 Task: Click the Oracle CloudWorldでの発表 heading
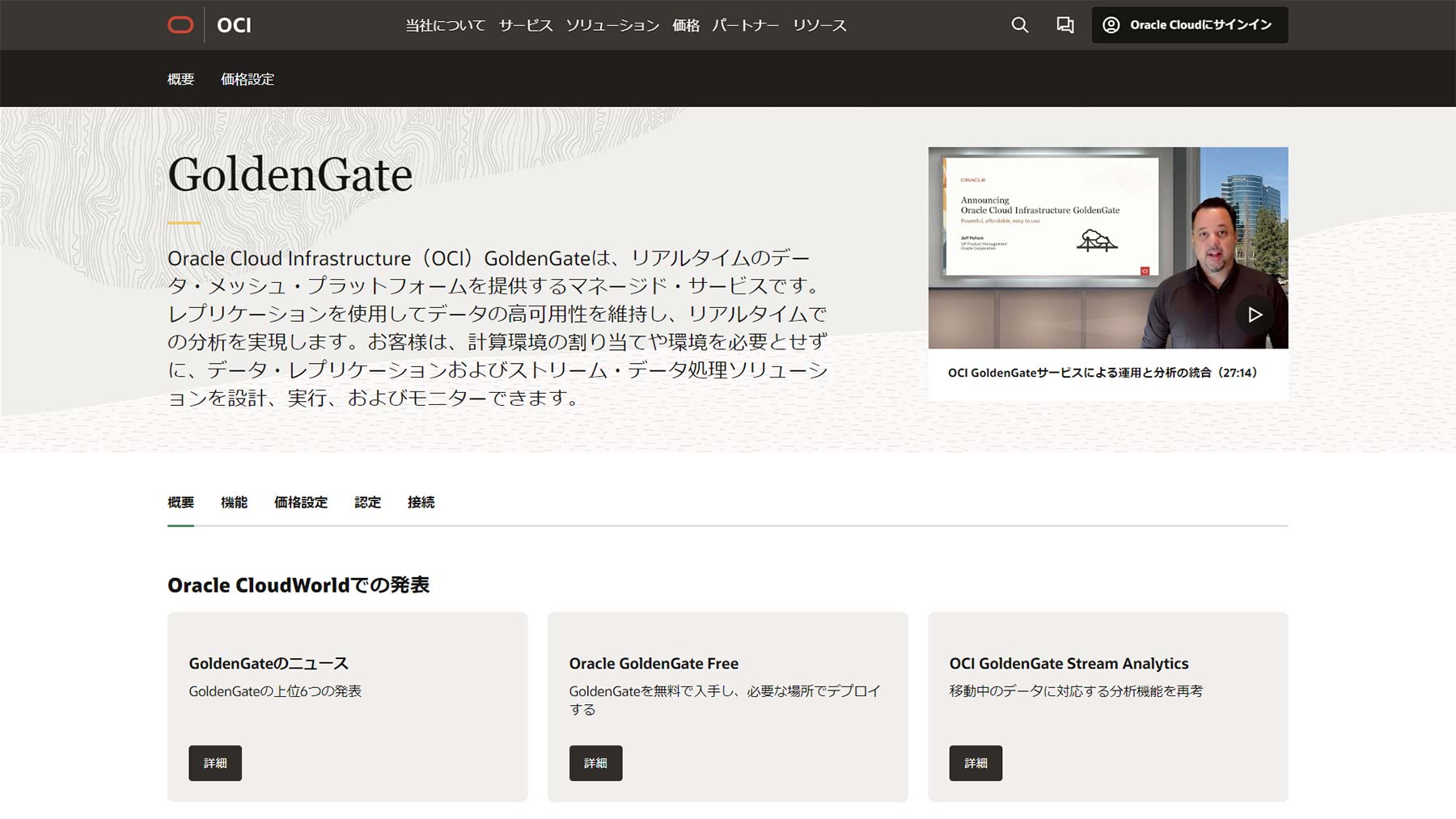pyautogui.click(x=298, y=585)
